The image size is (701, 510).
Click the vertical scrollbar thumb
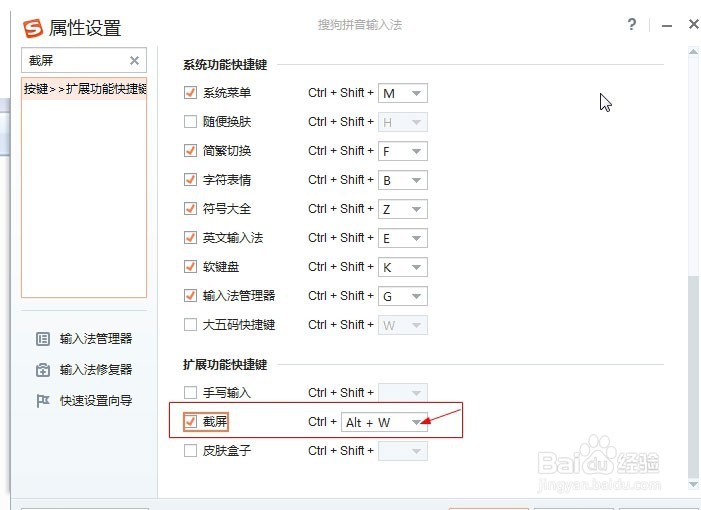click(693, 378)
